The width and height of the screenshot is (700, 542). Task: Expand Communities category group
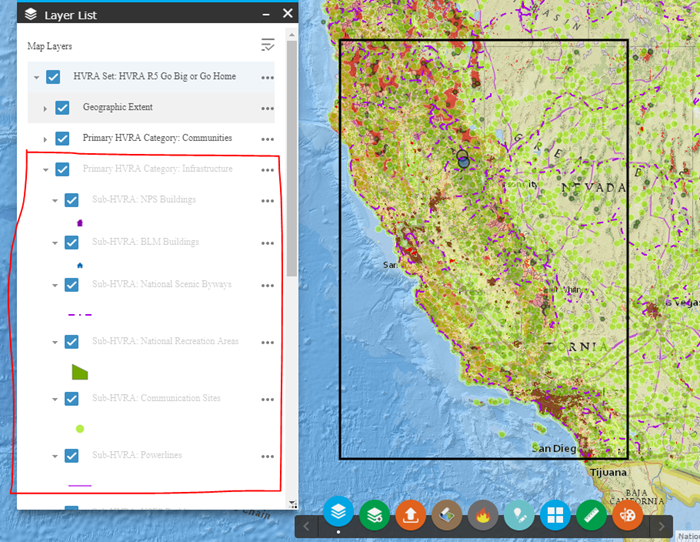(45, 139)
